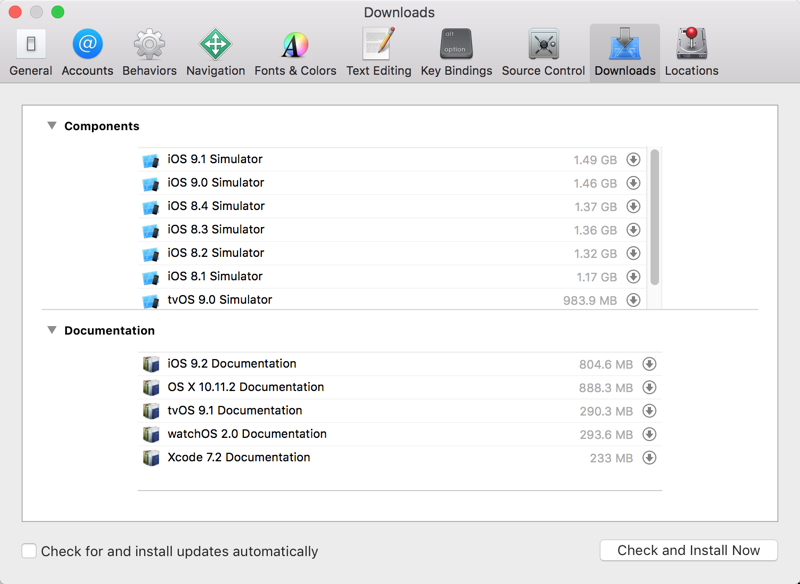Download the iOS 8.1 Simulator
Viewport: 800px width, 584px height.
tap(633, 277)
